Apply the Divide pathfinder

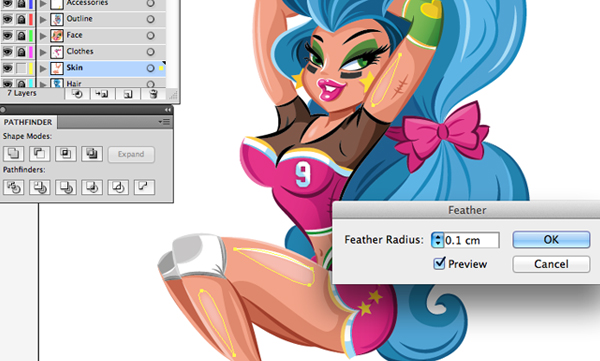point(13,187)
